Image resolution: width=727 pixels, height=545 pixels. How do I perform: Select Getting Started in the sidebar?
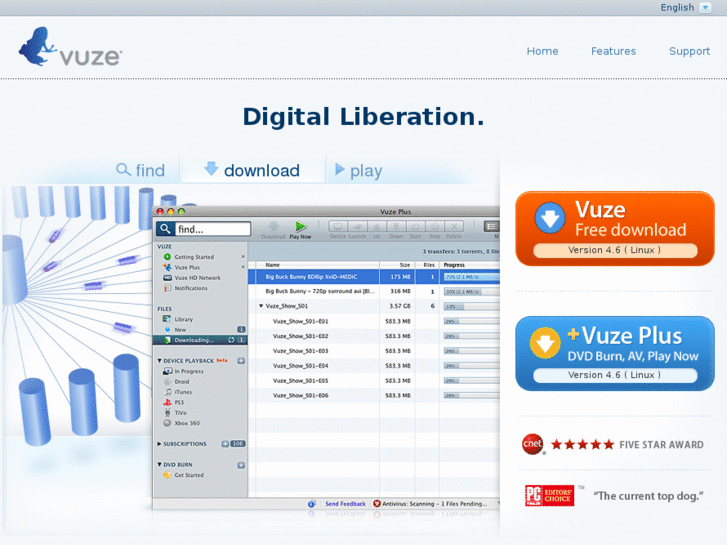[194, 256]
